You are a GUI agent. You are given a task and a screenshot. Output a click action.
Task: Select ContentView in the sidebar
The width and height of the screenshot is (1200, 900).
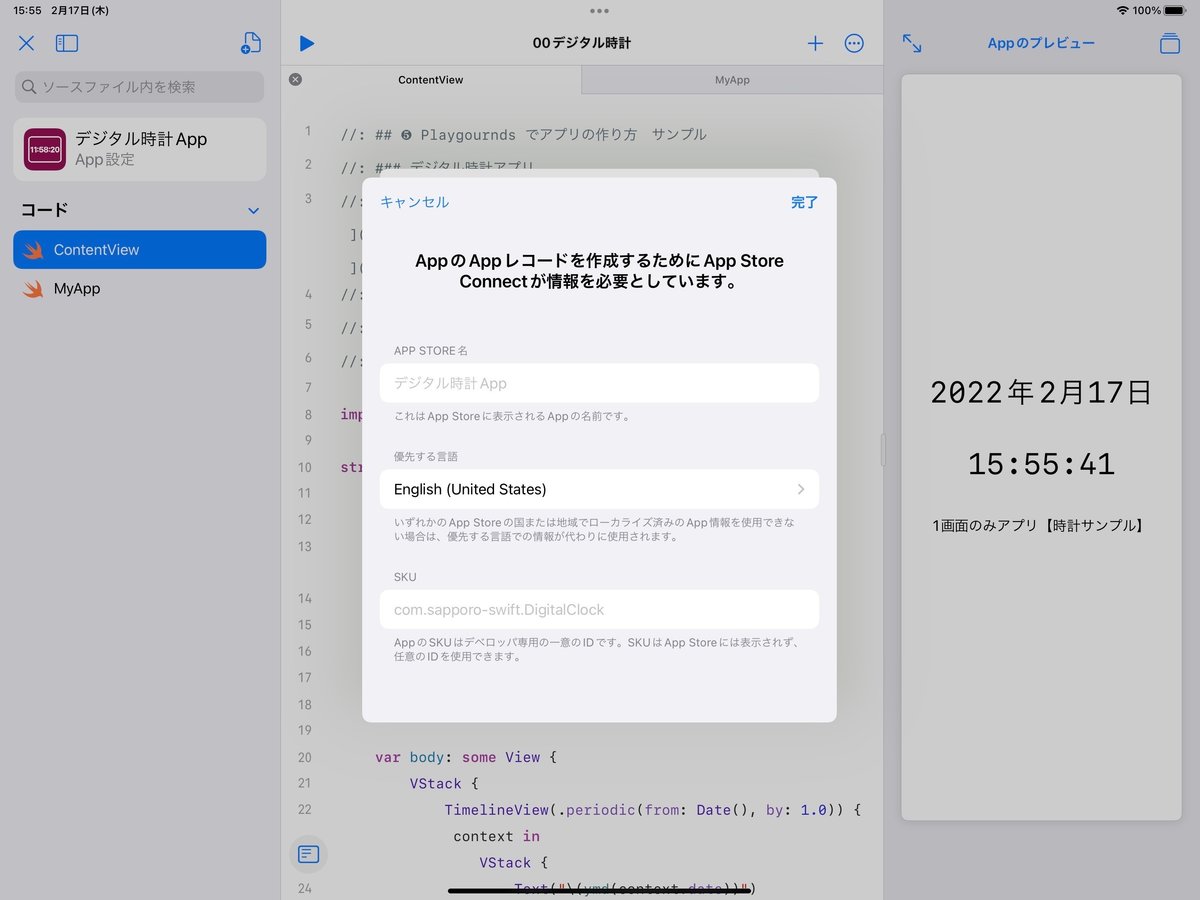tap(140, 250)
